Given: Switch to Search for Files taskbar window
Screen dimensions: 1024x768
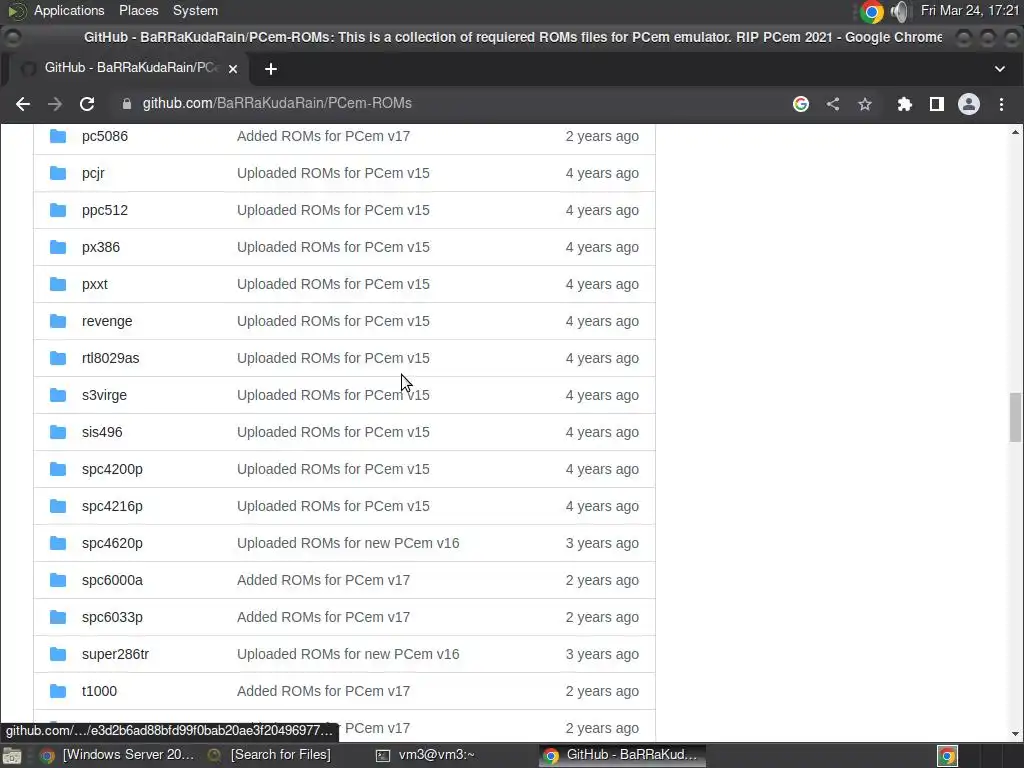Looking at the screenshot, I should 271,755.
